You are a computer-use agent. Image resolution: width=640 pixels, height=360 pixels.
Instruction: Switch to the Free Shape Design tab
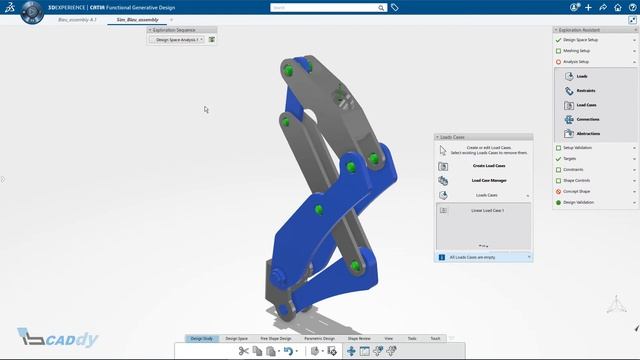coord(276,338)
